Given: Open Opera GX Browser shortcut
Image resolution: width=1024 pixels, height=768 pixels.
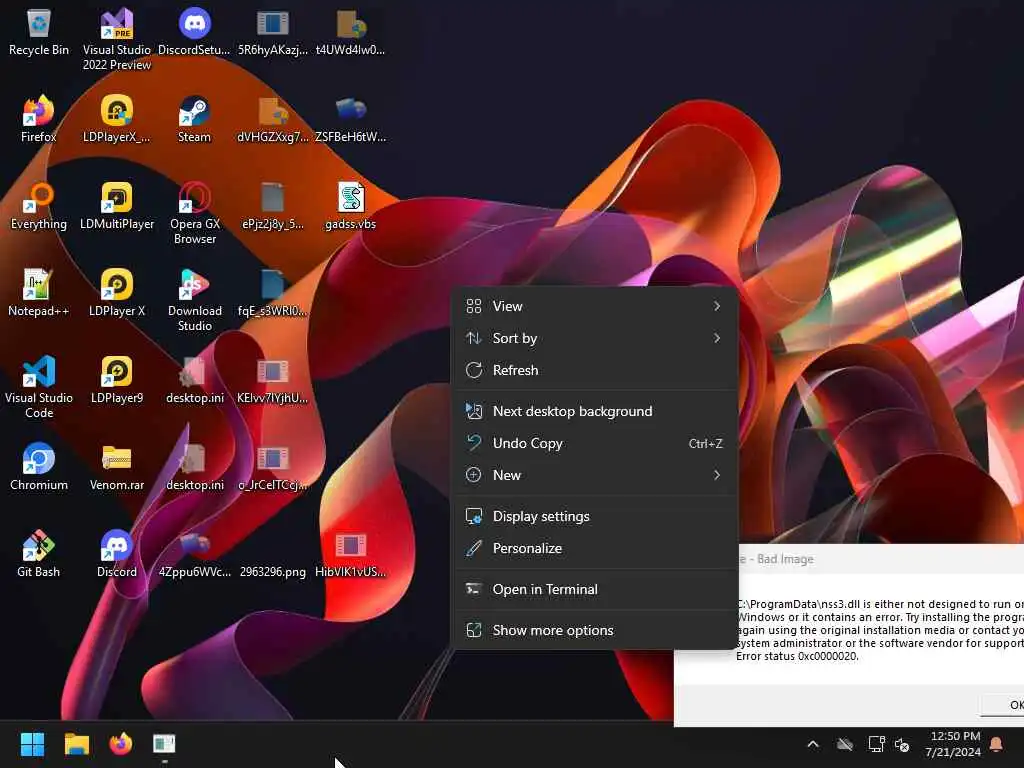Looking at the screenshot, I should point(195,213).
